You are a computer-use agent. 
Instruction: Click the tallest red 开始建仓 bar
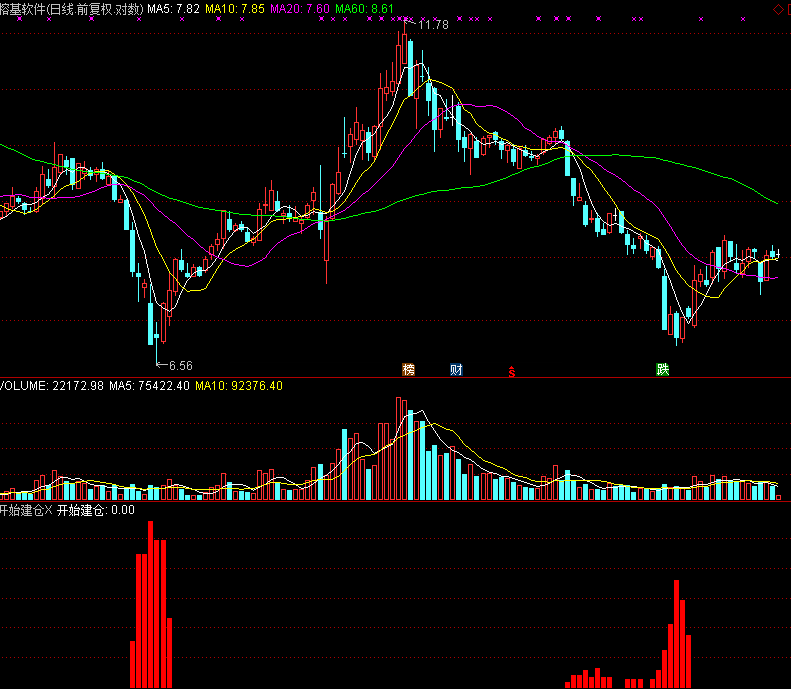[150, 604]
